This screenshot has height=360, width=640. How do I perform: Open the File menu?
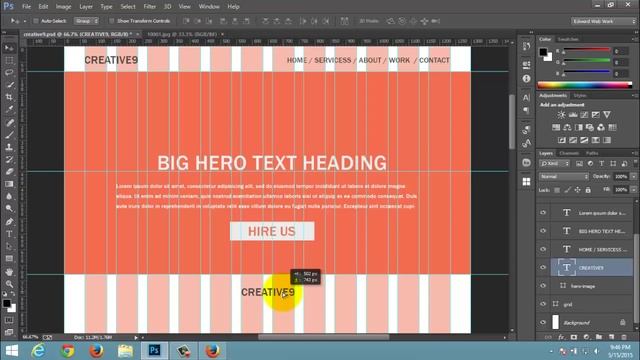click(26, 7)
